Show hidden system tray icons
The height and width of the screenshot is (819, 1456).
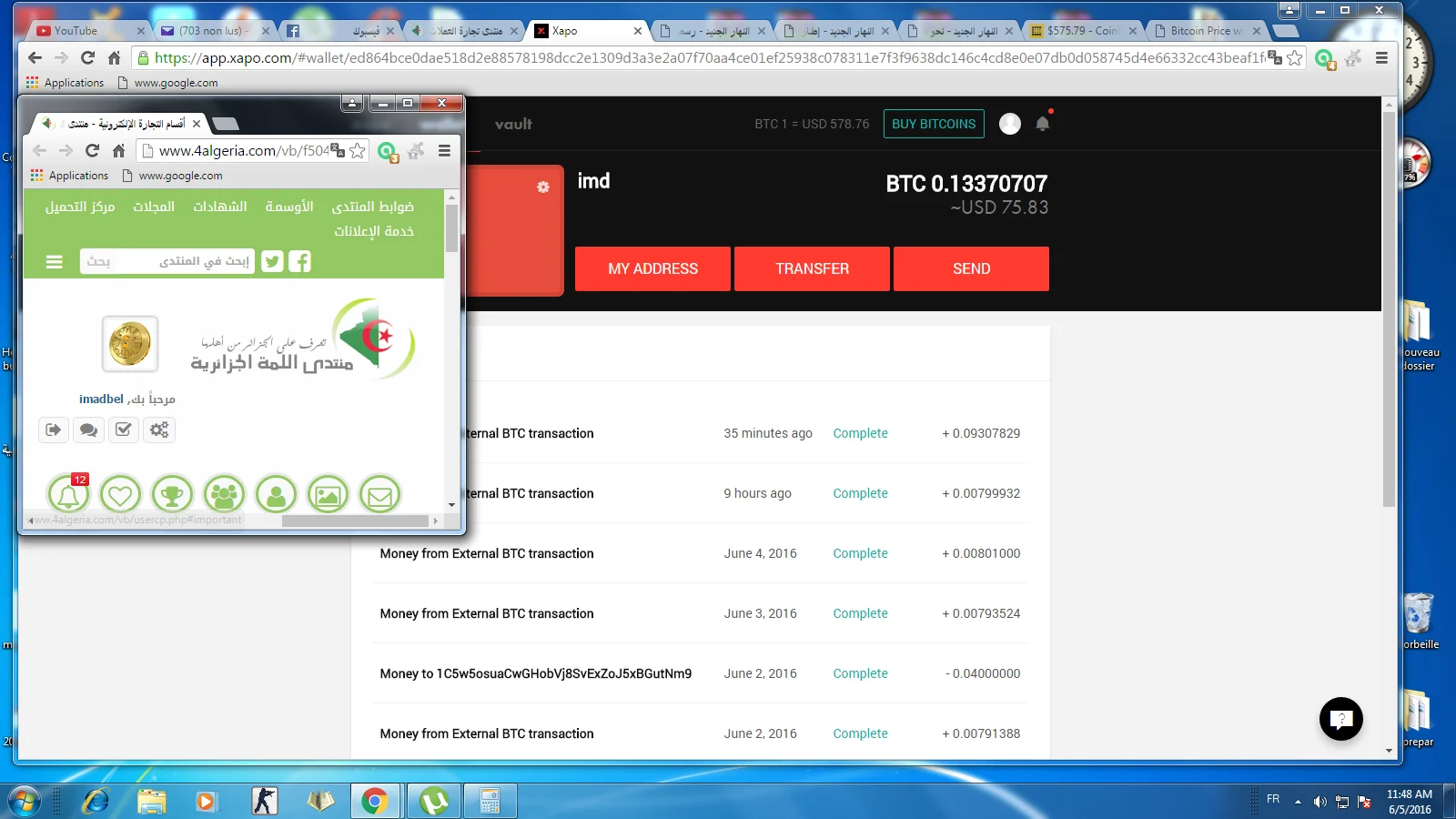point(1298,802)
